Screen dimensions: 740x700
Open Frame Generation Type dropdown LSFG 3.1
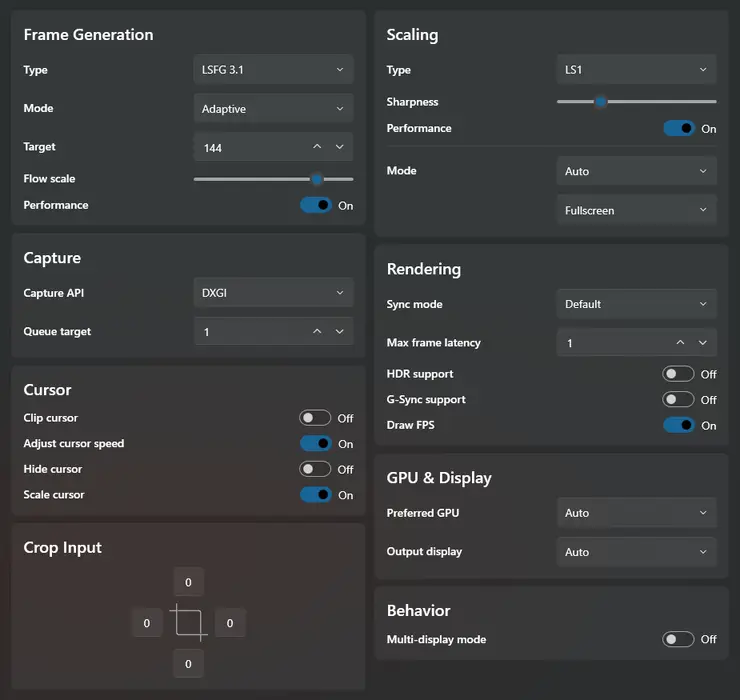[273, 69]
